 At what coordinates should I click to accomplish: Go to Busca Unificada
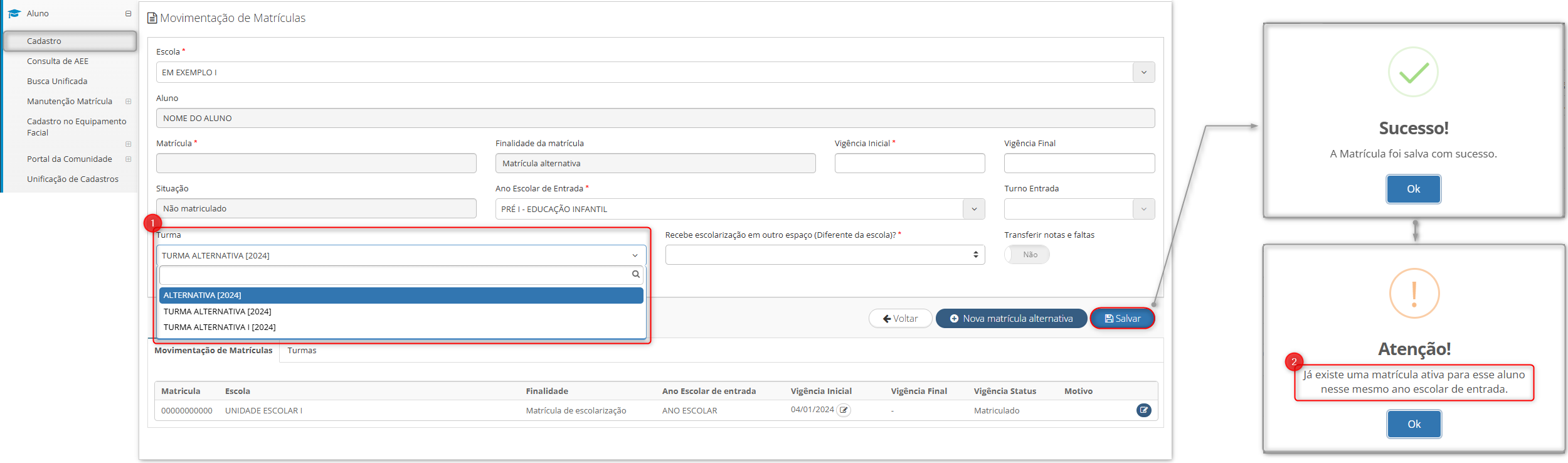click(57, 81)
